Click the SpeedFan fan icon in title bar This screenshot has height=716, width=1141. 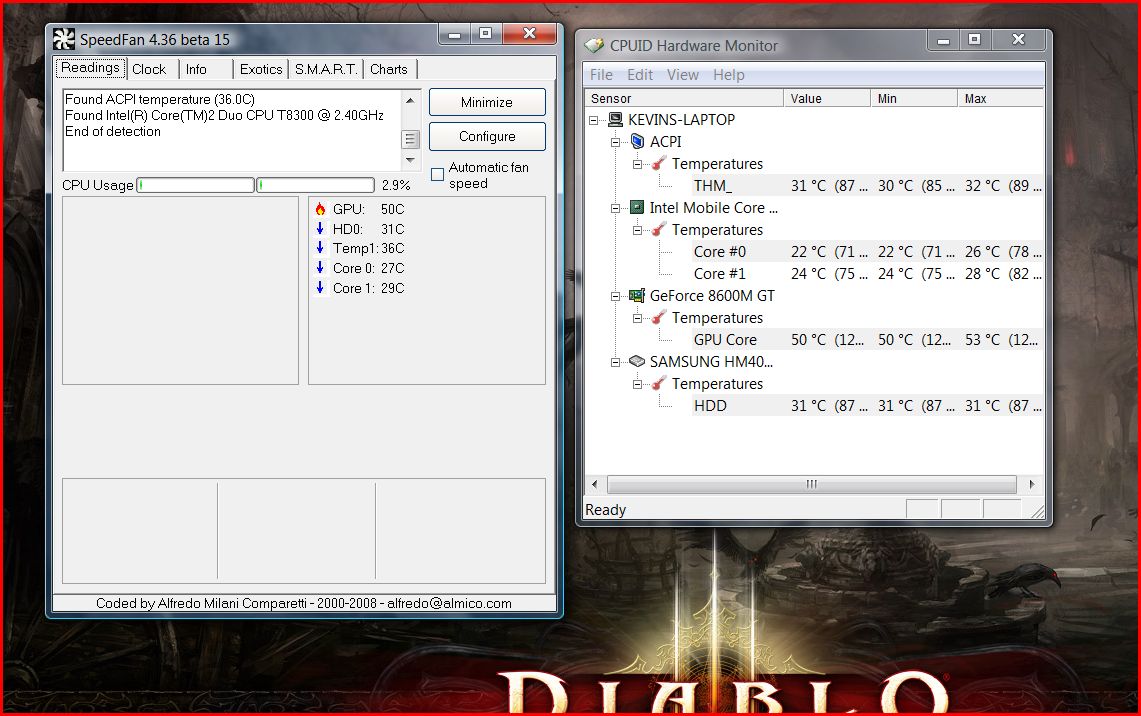click(64, 39)
